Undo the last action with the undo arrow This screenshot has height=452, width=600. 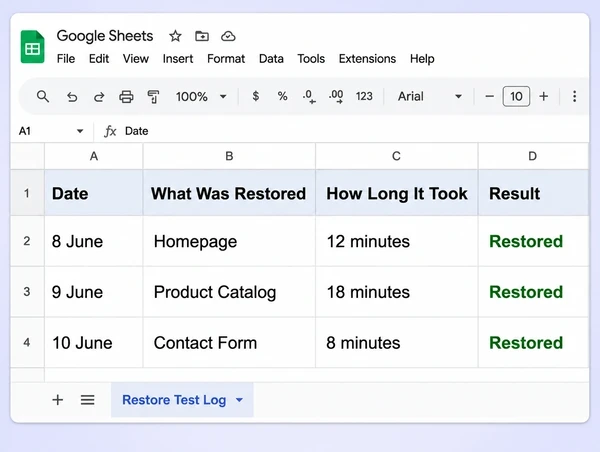tap(72, 97)
